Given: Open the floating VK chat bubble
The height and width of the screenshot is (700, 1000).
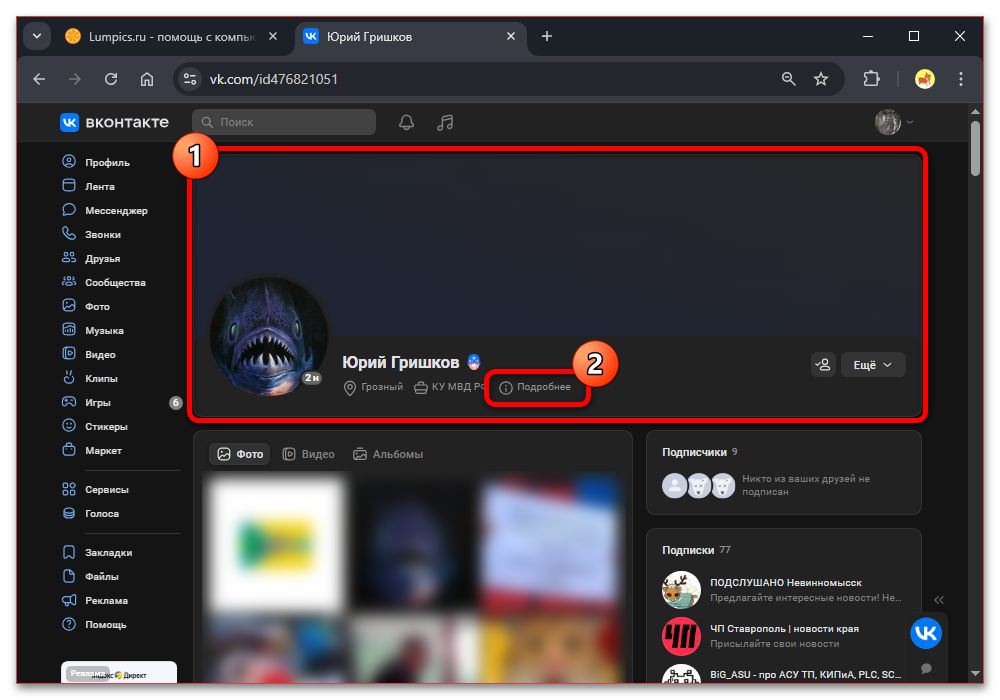Looking at the screenshot, I should 925,633.
